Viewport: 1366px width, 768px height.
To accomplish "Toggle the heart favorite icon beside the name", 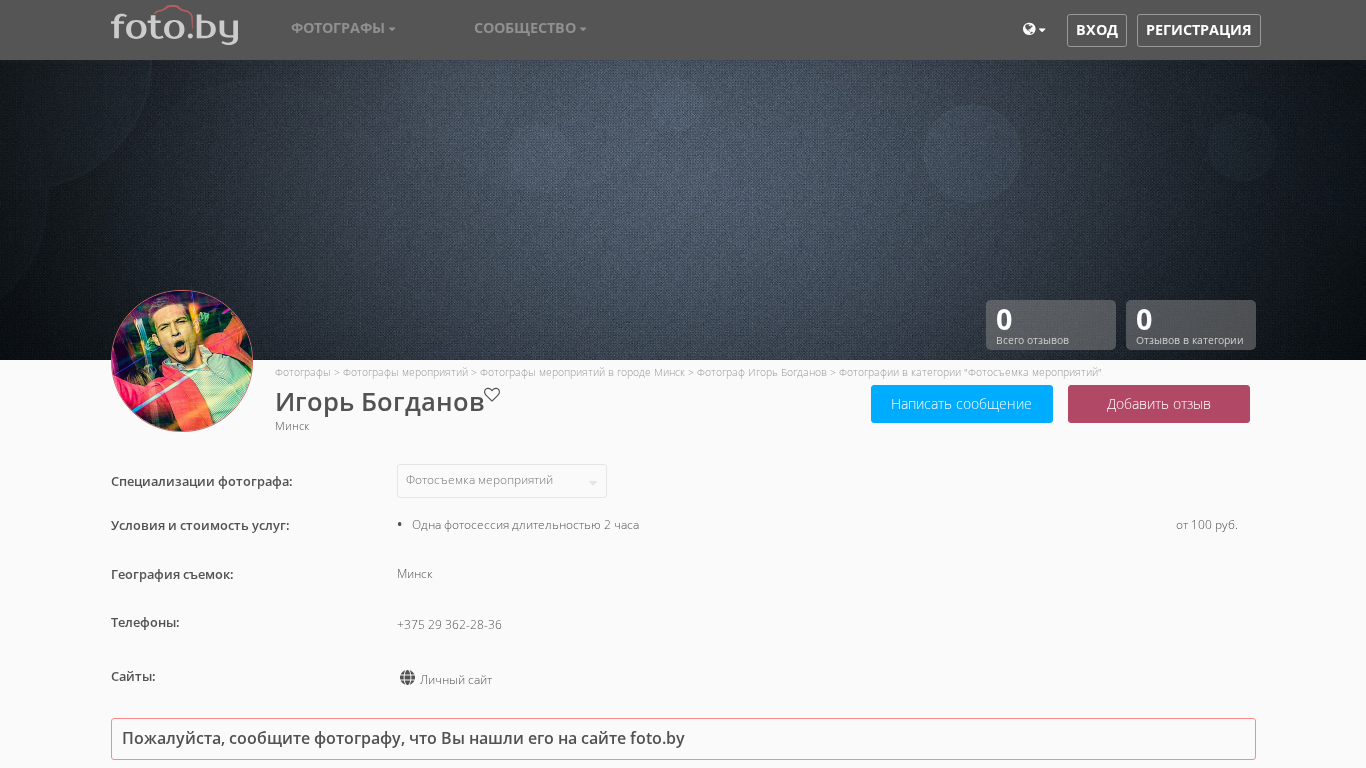I will [492, 395].
